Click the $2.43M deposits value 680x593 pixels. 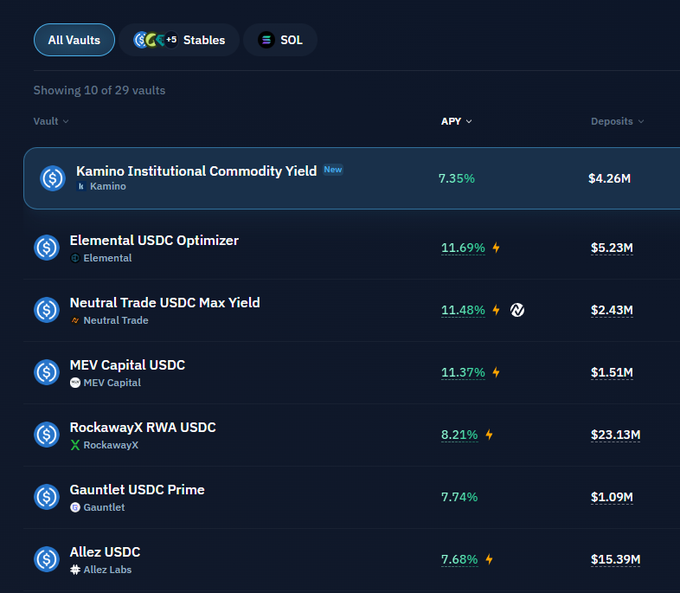(612, 311)
